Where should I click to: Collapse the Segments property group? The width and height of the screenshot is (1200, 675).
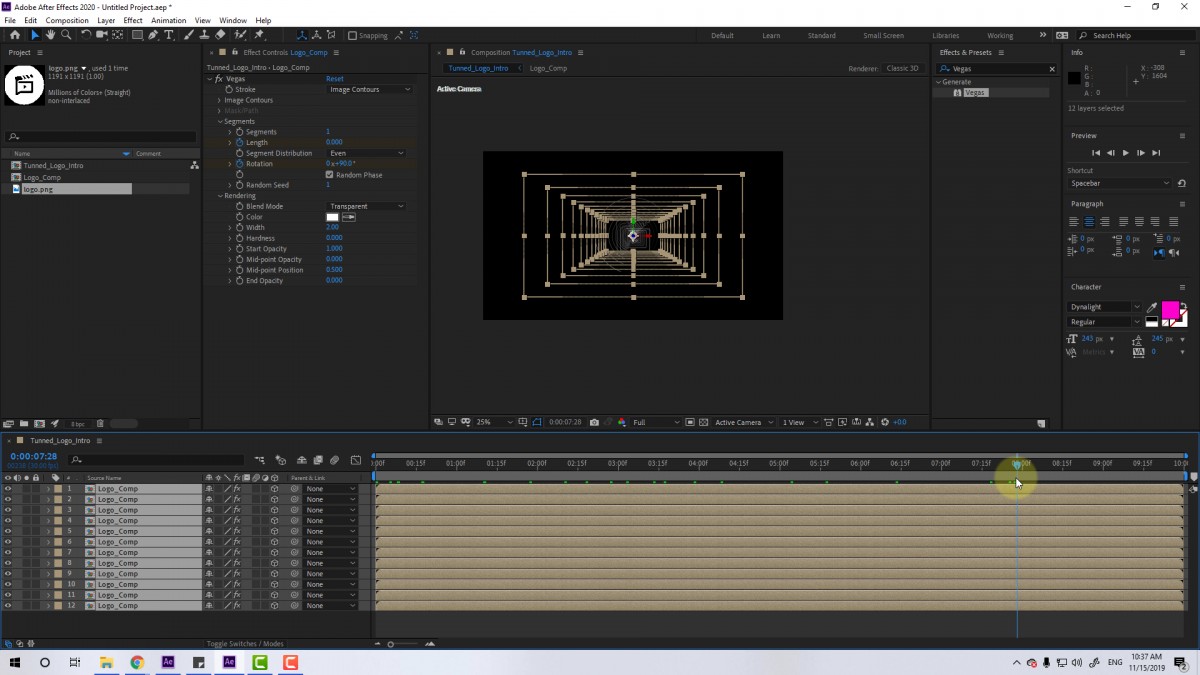pos(220,121)
